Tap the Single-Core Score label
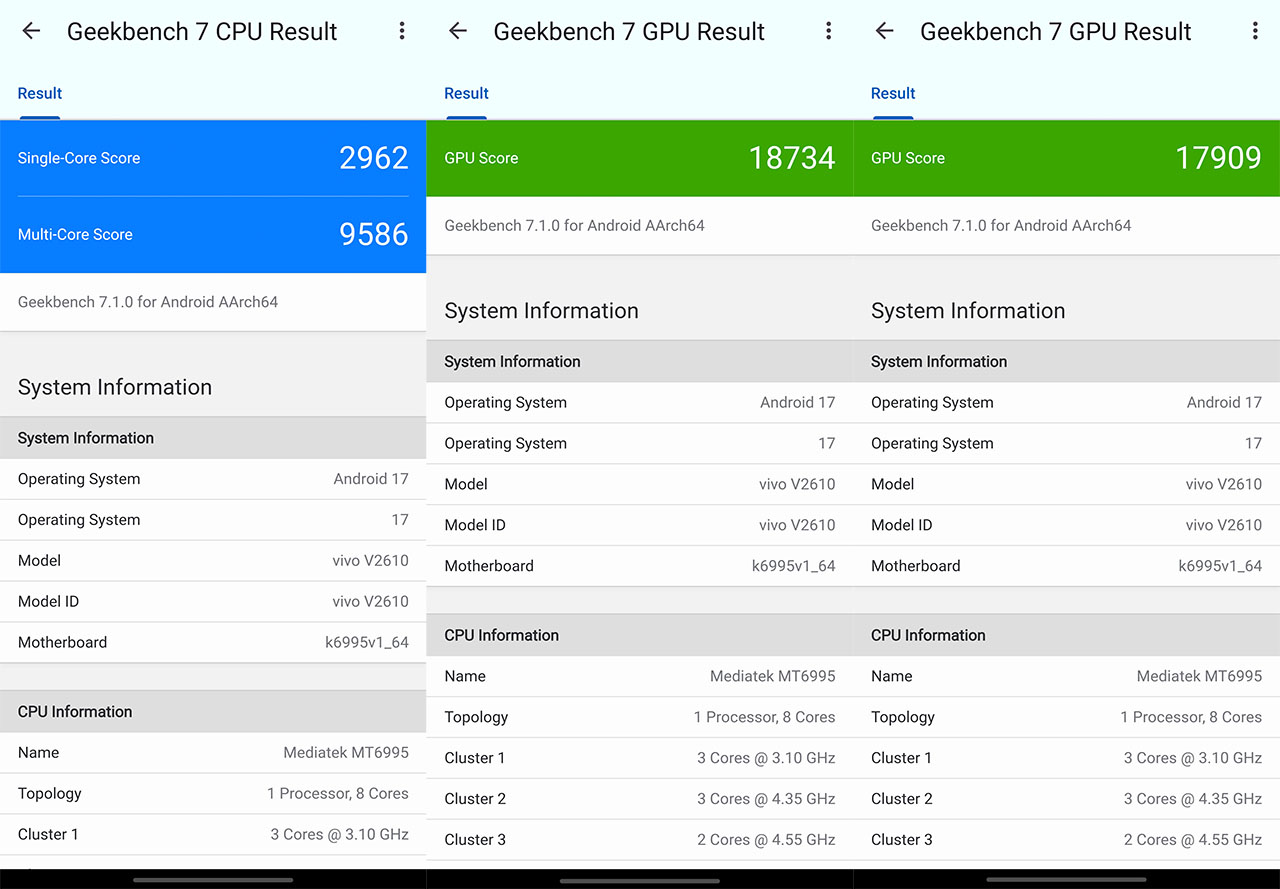 pos(79,158)
